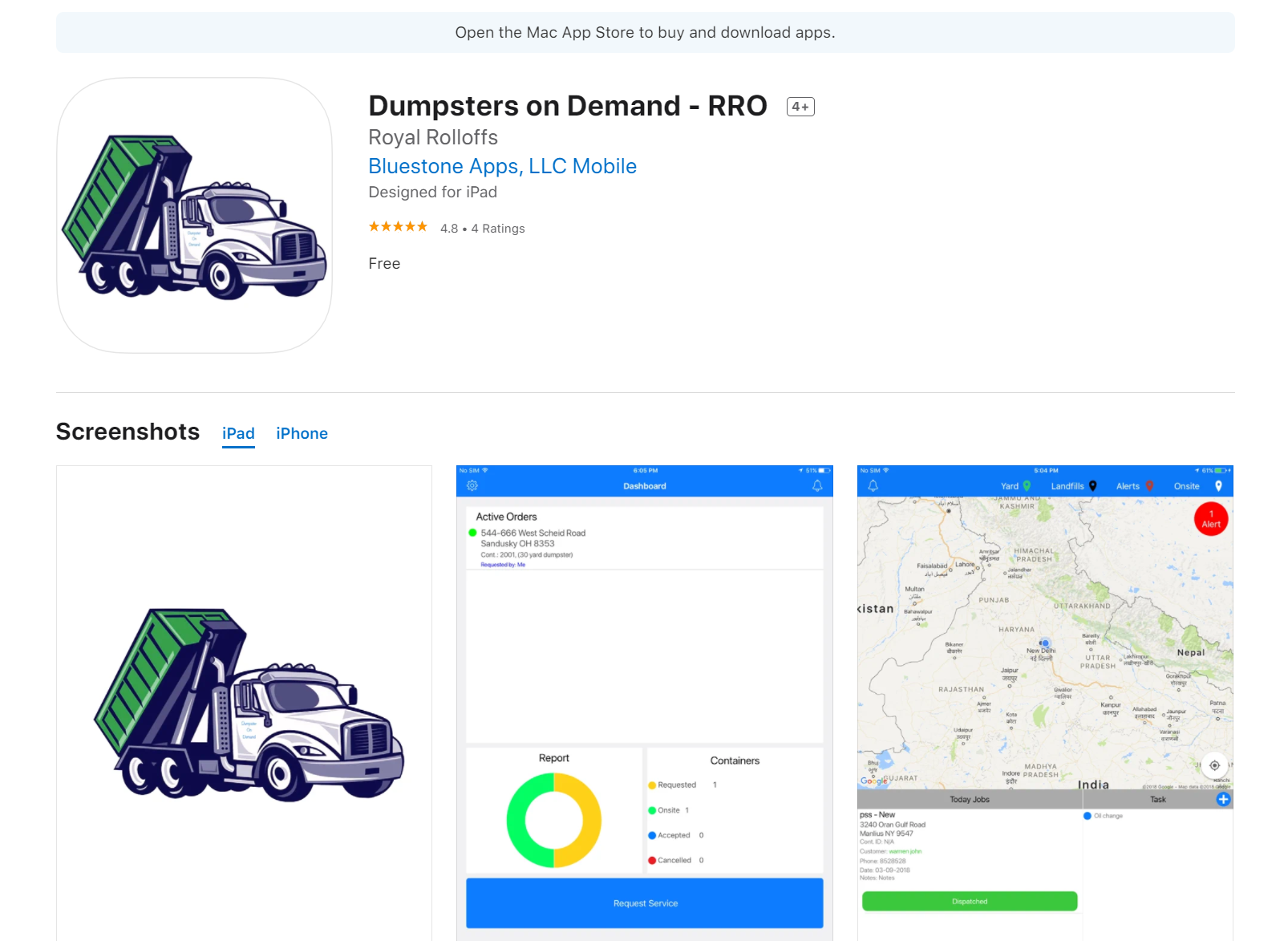Click the Onsite marker tab
1288x941 pixels.
[1197, 486]
